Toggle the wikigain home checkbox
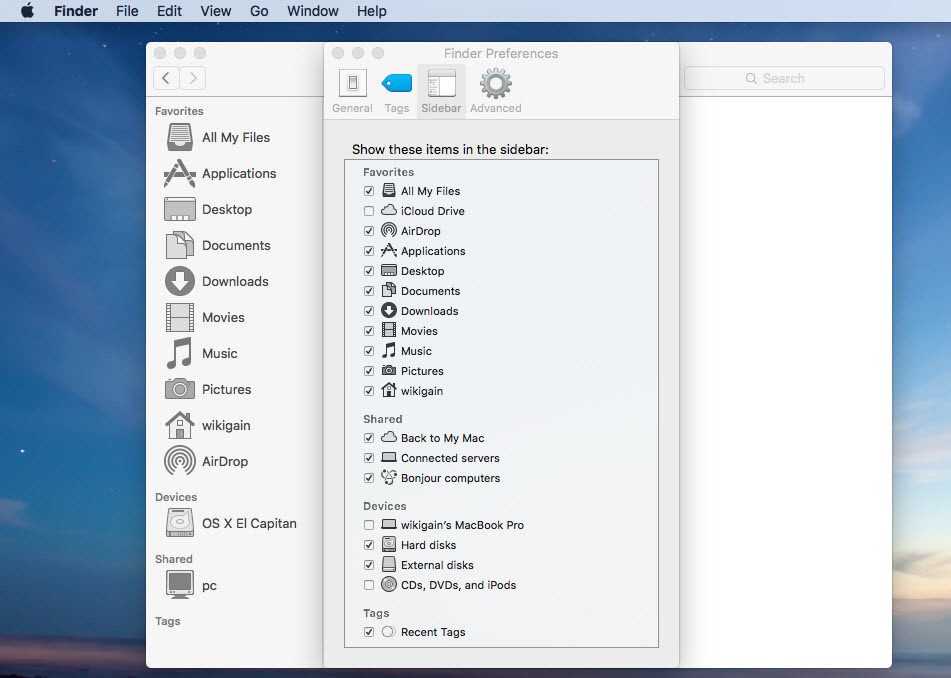951x678 pixels. coord(369,391)
